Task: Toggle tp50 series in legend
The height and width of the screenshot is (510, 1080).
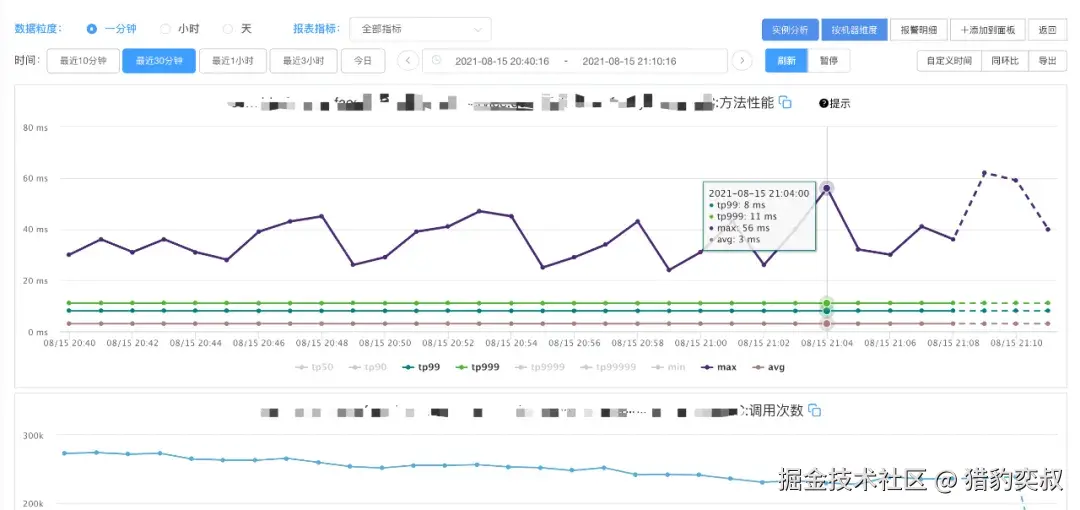Action: 314,367
